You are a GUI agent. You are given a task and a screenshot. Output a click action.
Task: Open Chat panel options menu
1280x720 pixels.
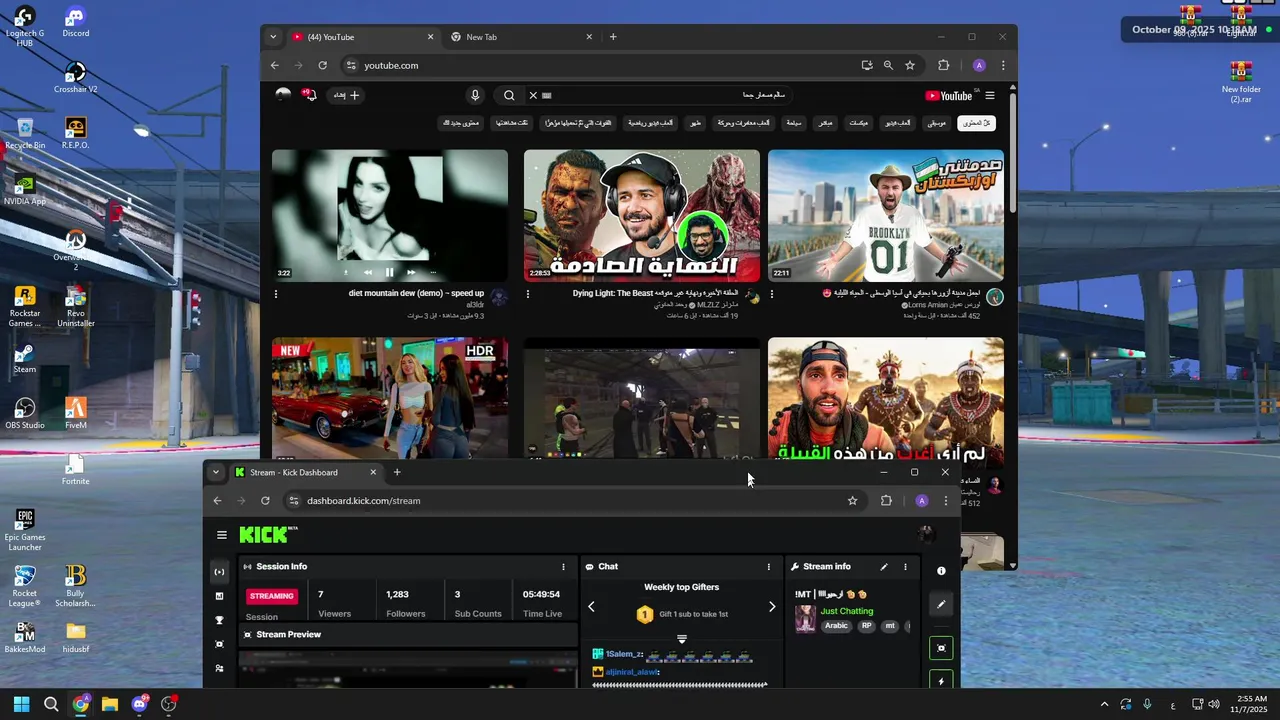769,567
